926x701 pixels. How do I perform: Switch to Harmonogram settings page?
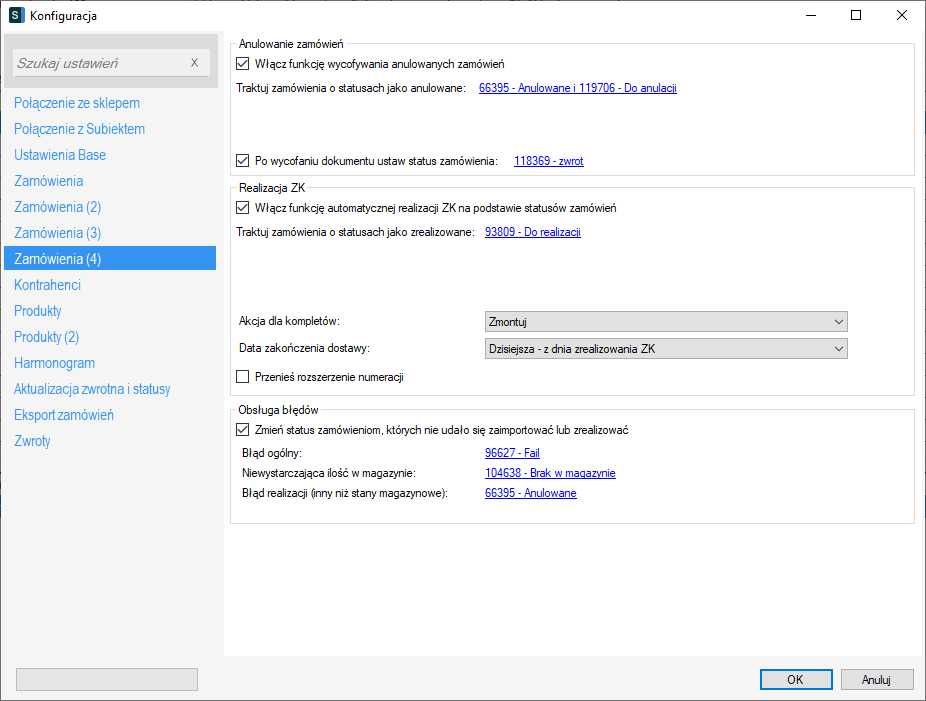tap(55, 363)
